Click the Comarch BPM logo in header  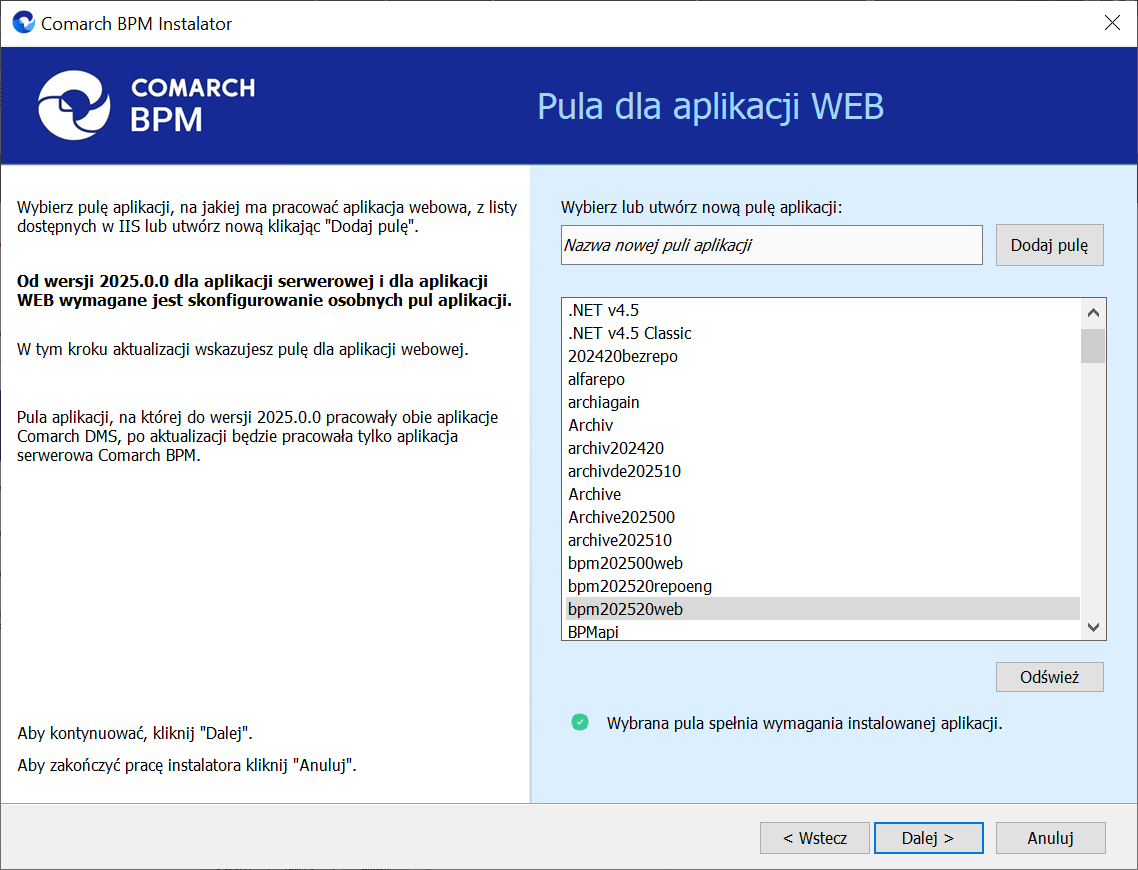[x=147, y=105]
